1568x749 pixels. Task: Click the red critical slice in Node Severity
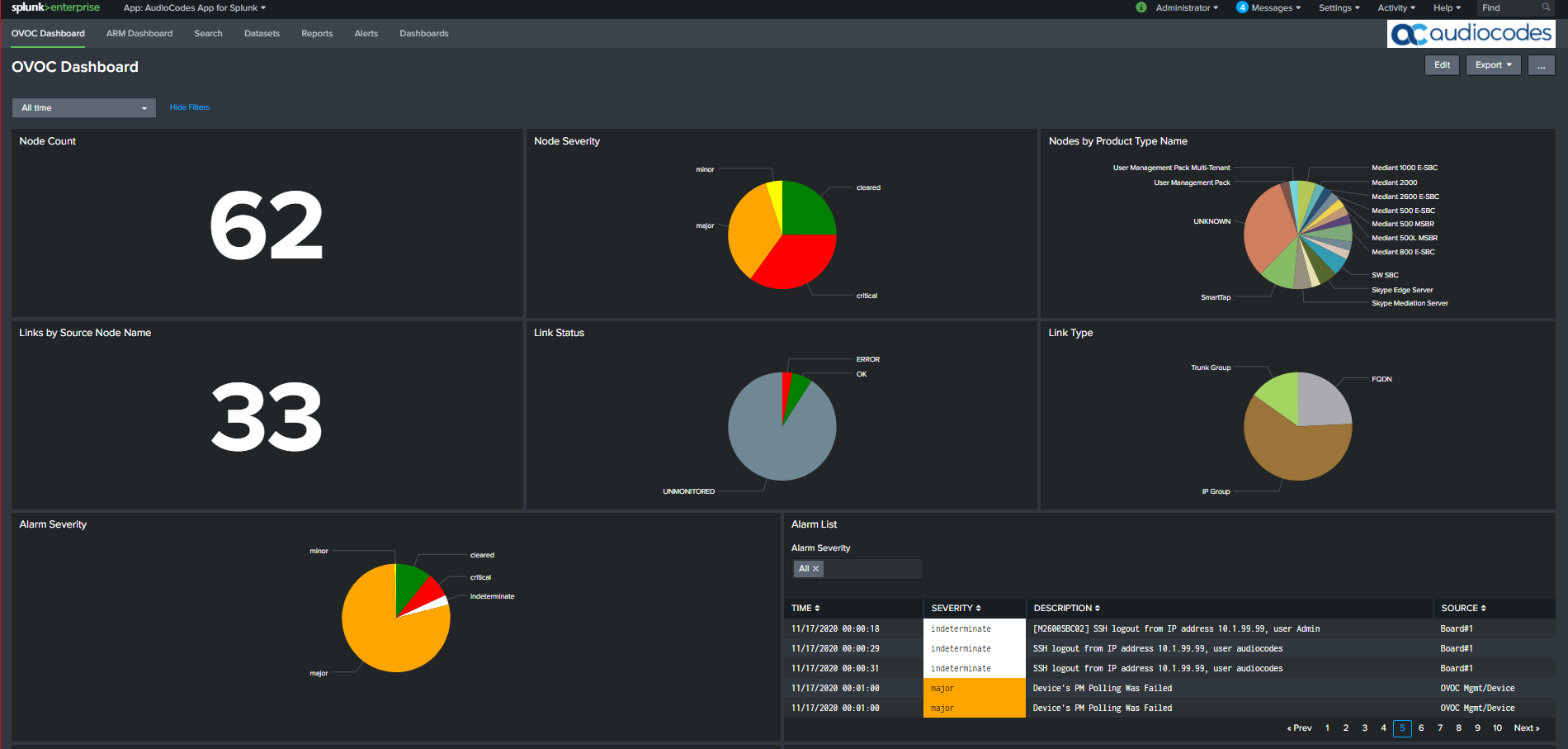(x=796, y=263)
